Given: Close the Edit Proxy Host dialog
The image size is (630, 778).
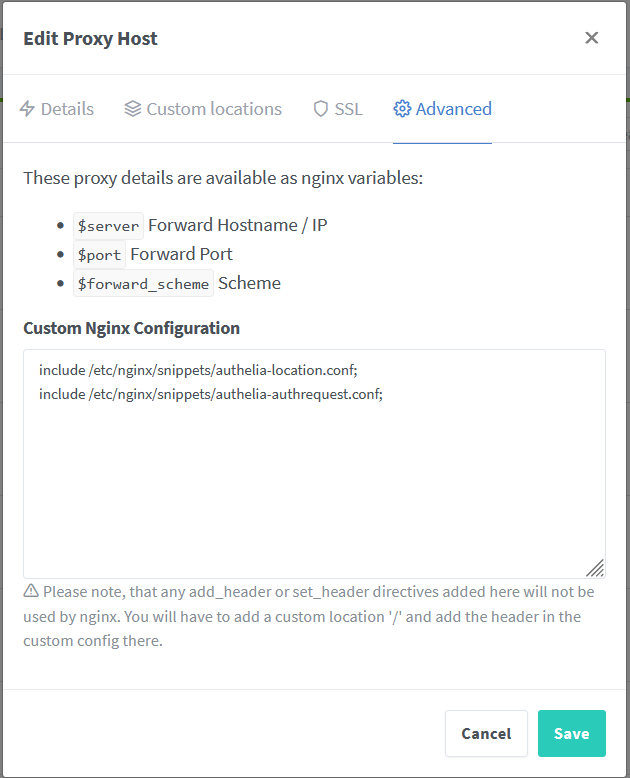Looking at the screenshot, I should (x=591, y=38).
